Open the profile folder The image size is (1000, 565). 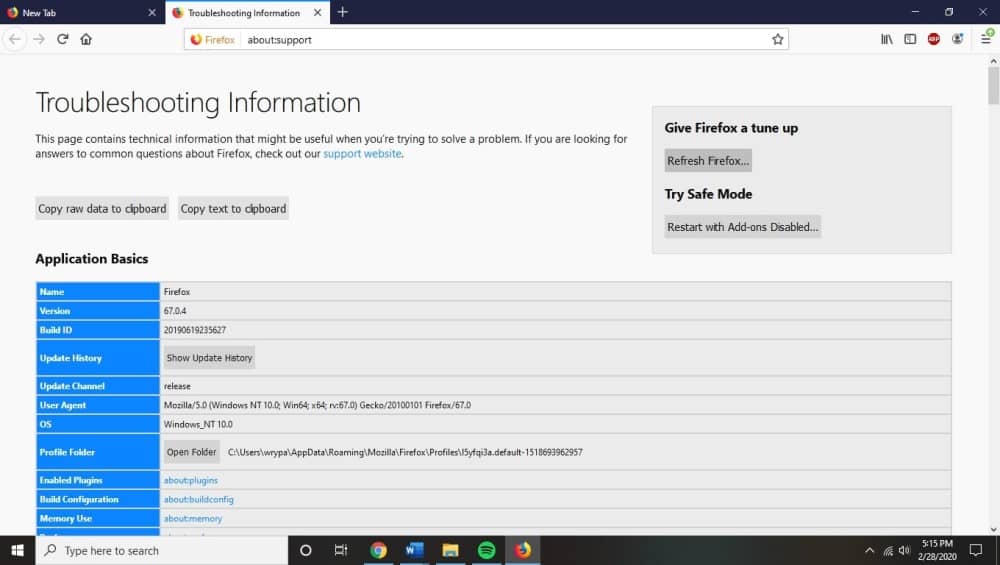click(191, 452)
